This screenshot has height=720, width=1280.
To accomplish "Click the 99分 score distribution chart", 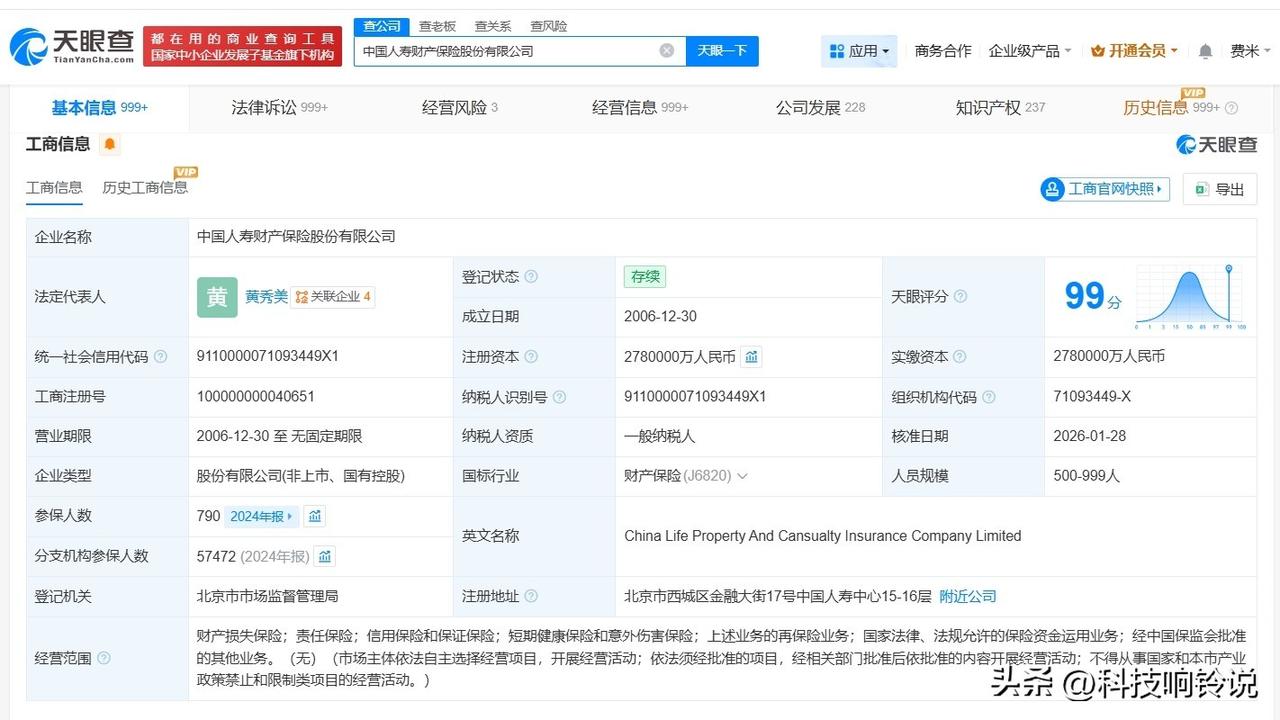I will (1190, 297).
